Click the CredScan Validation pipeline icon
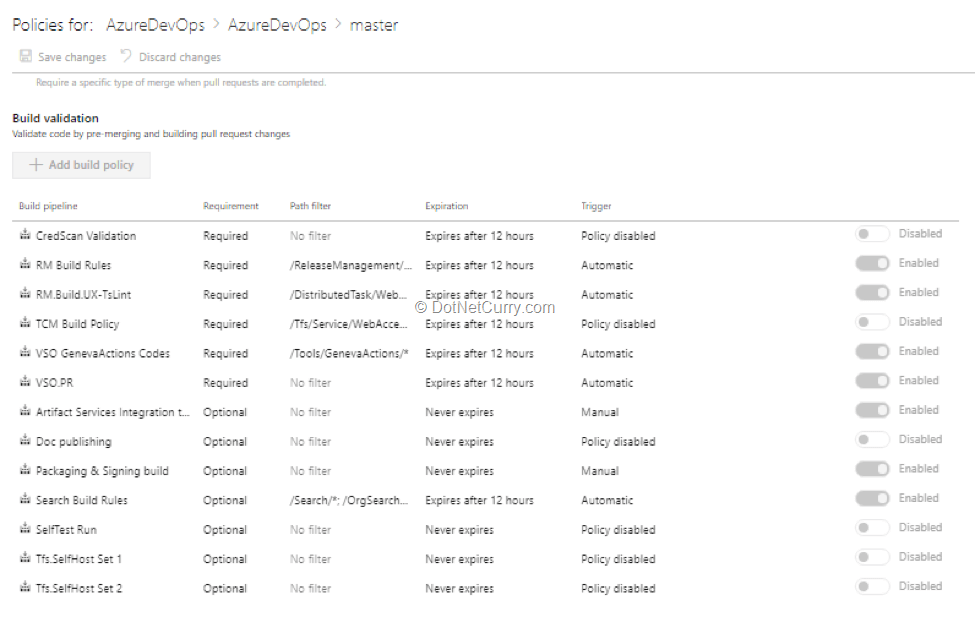The image size is (975, 617). [25, 234]
